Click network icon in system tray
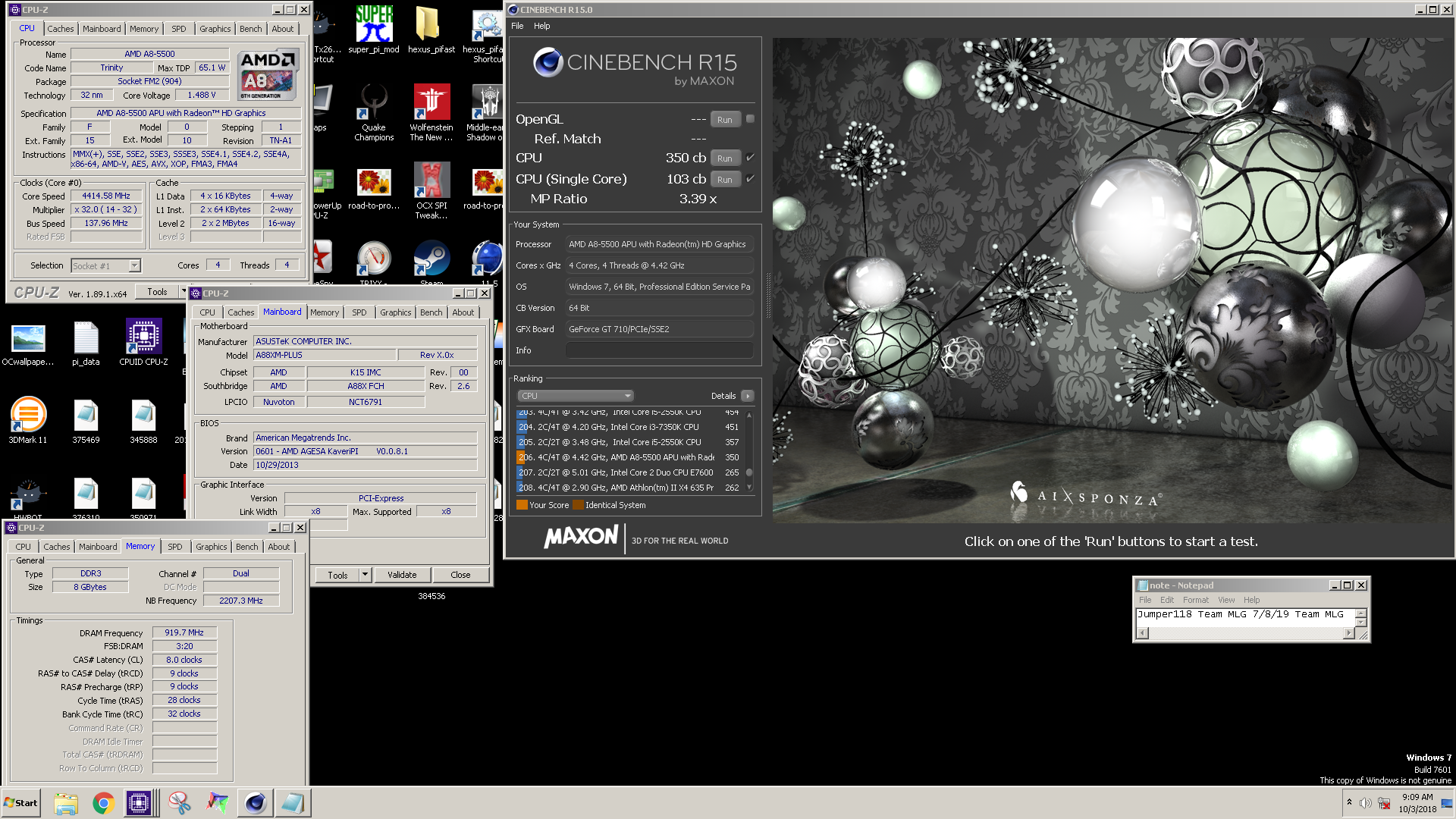This screenshot has width=1456, height=819. (x=1384, y=803)
